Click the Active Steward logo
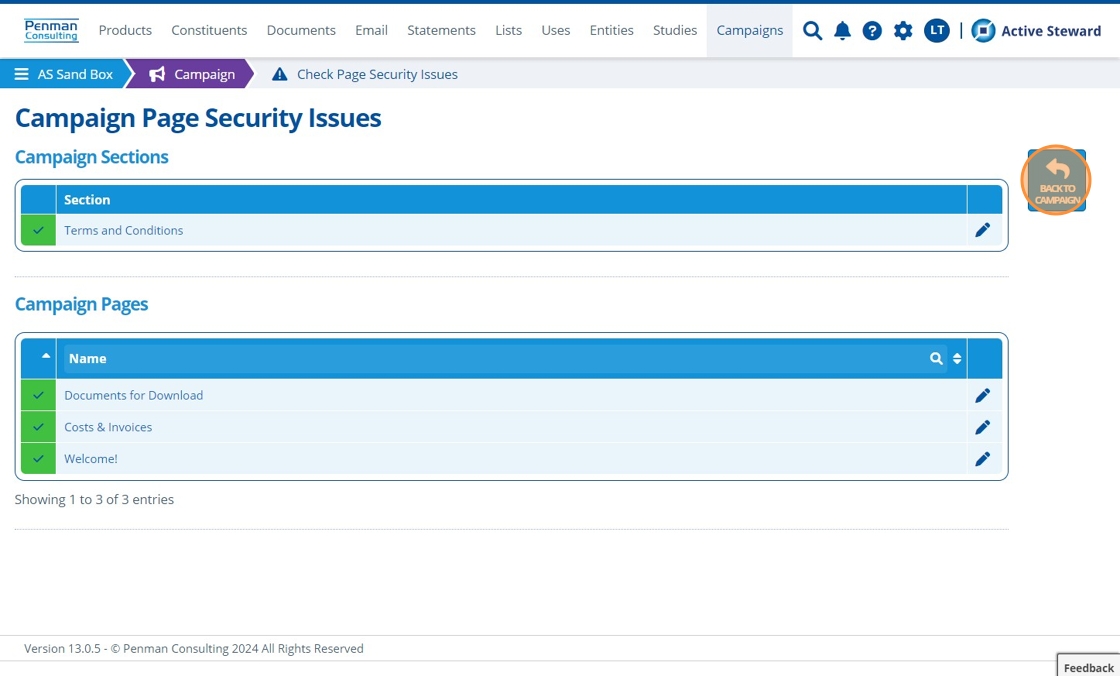Image resolution: width=1120 pixels, height=676 pixels. click(x=1036, y=31)
